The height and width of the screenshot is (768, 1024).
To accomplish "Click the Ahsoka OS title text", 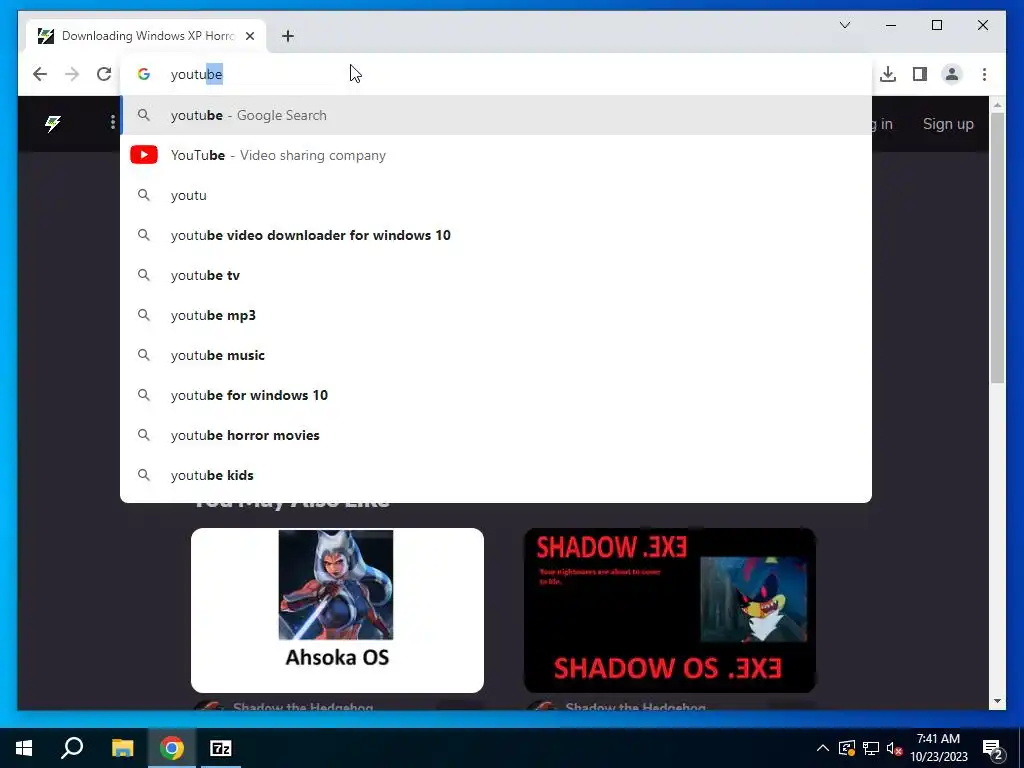I will (337, 657).
